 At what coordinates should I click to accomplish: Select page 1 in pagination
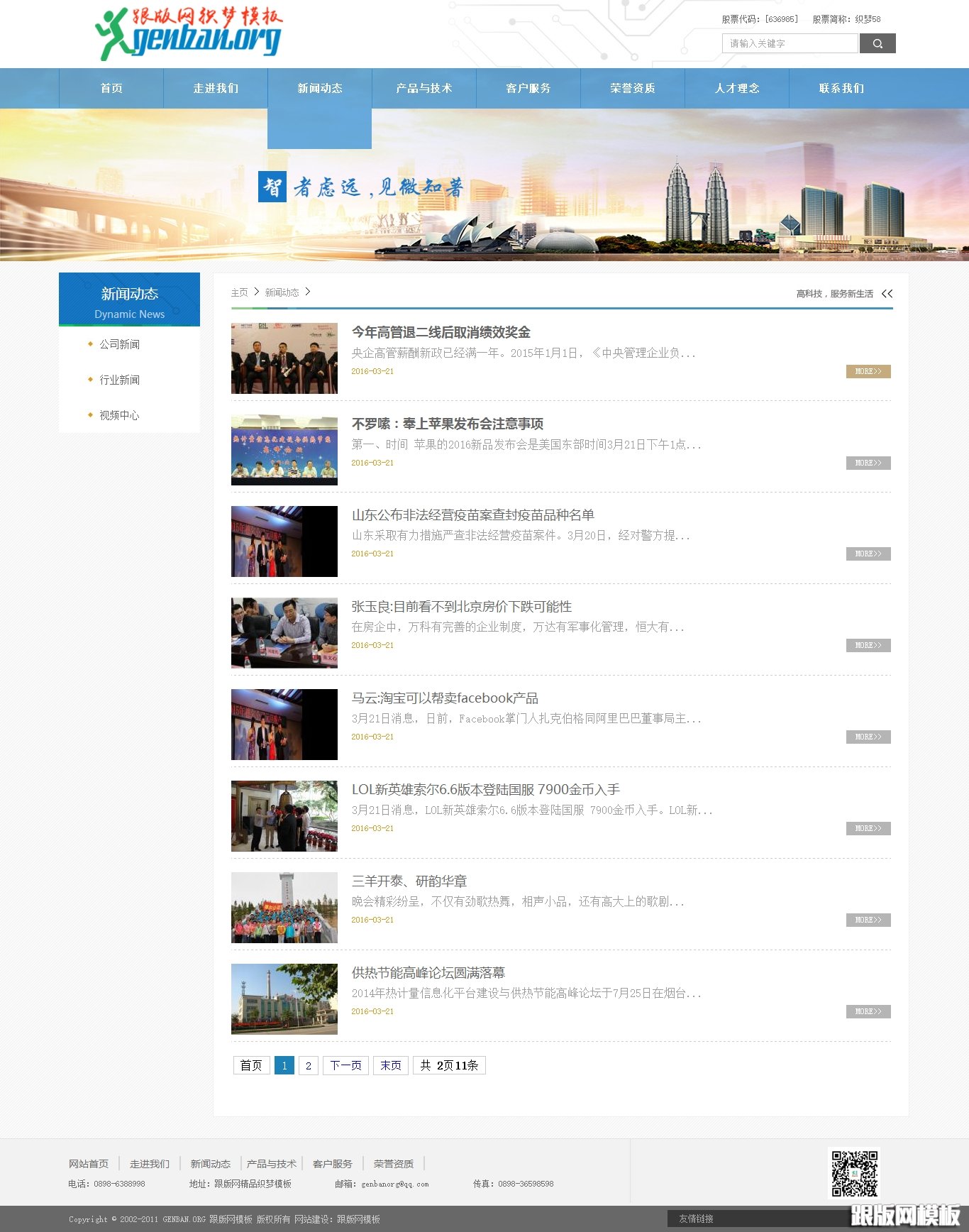pos(284,1065)
